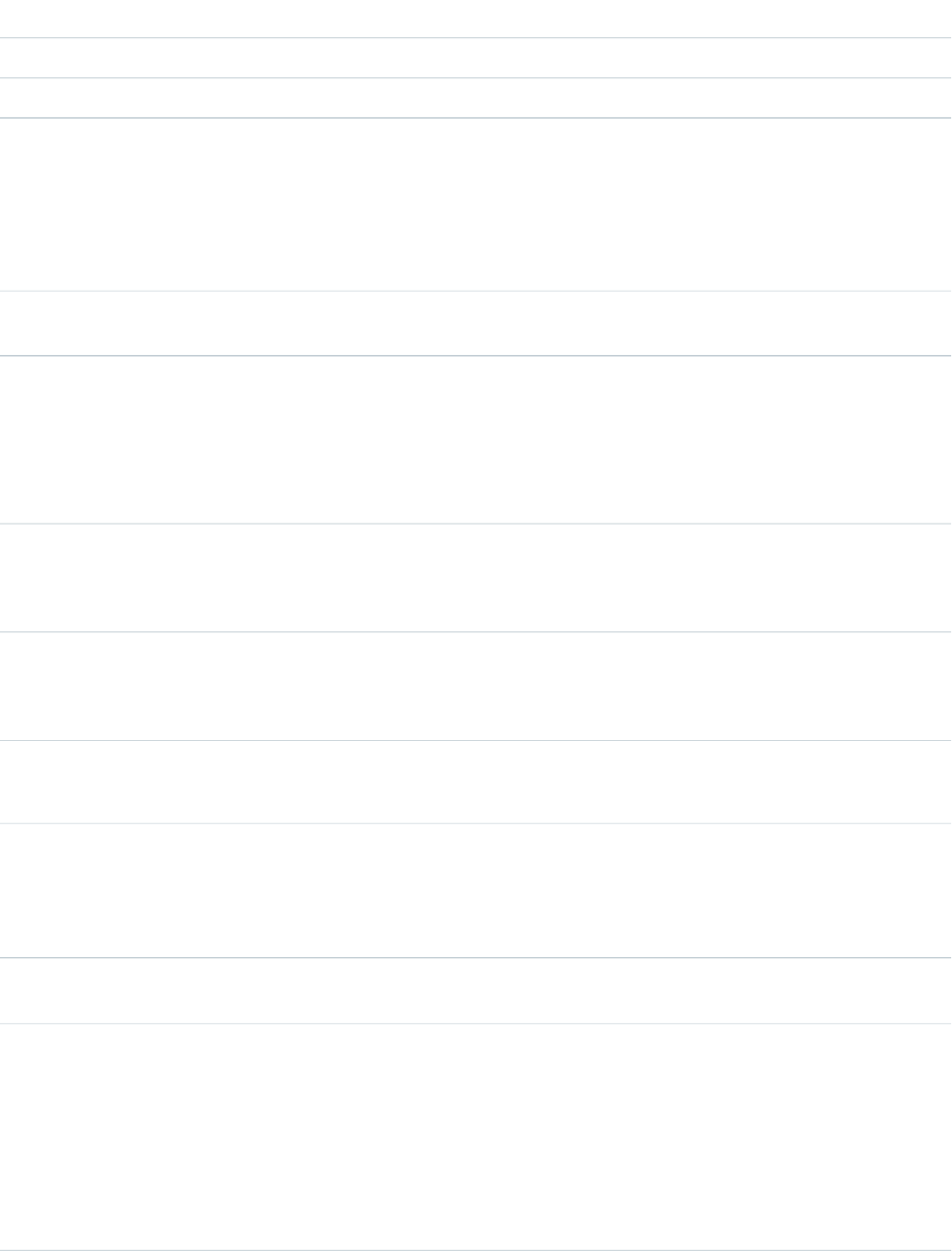Select the sixth row, second tall blank section
The width and height of the screenshot is (952, 1251).
476,440
